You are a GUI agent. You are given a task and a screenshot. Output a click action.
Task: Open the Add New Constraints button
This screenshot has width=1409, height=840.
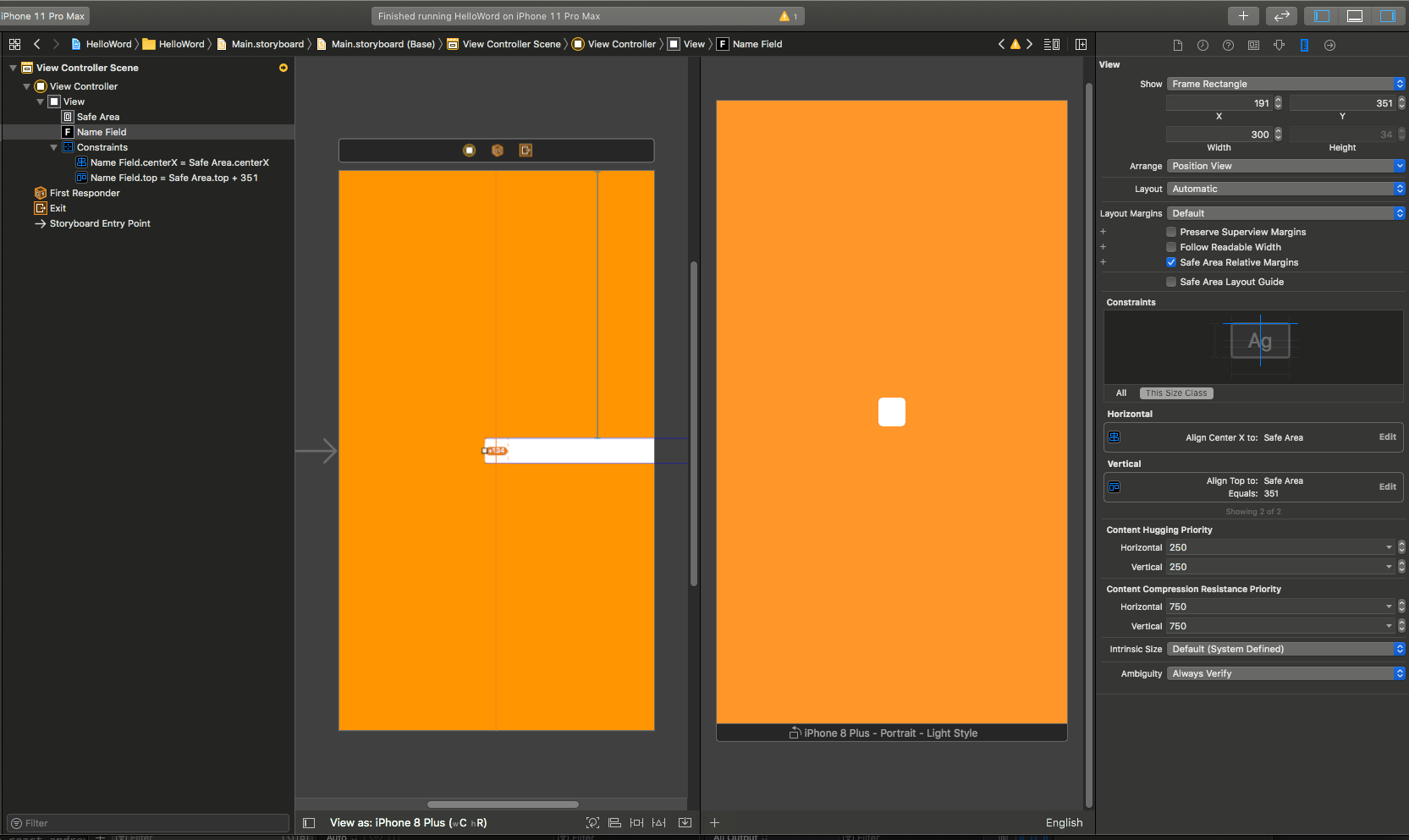(x=636, y=822)
